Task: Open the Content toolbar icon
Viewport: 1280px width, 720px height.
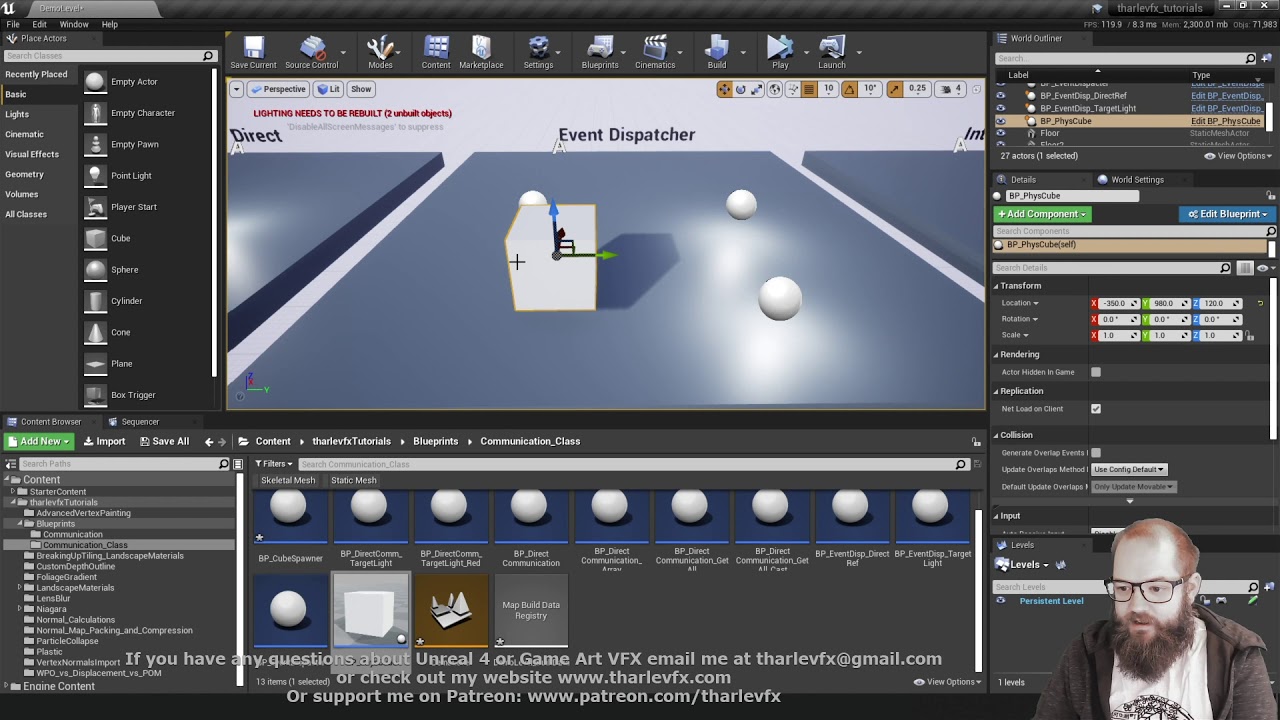Action: [x=436, y=53]
